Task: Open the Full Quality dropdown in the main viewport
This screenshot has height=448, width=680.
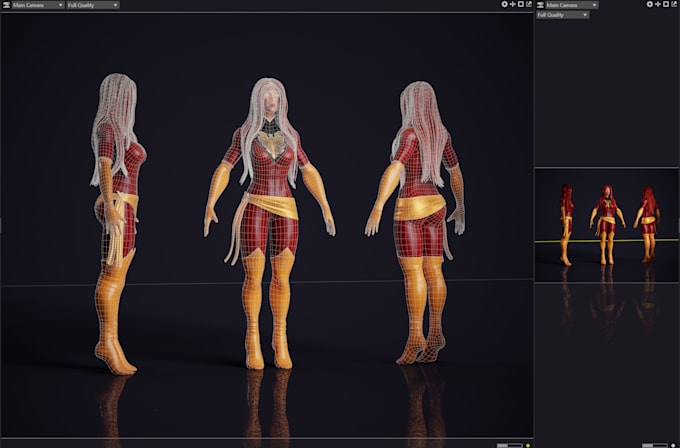Action: 93,5
